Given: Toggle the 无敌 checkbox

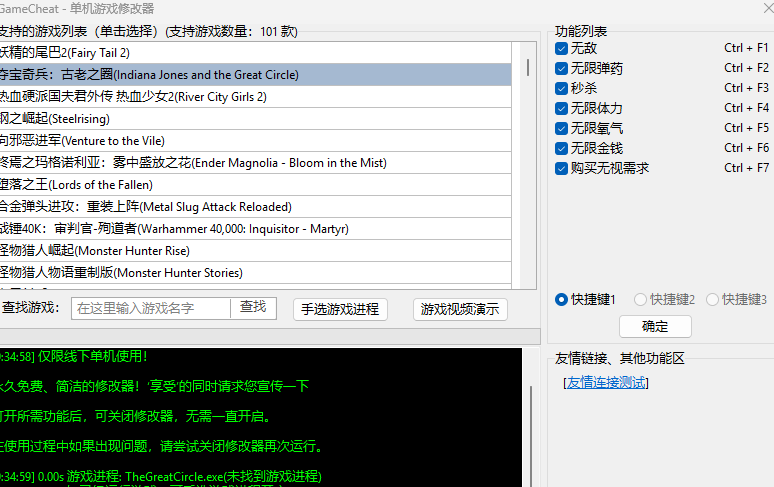Looking at the screenshot, I should [561, 48].
